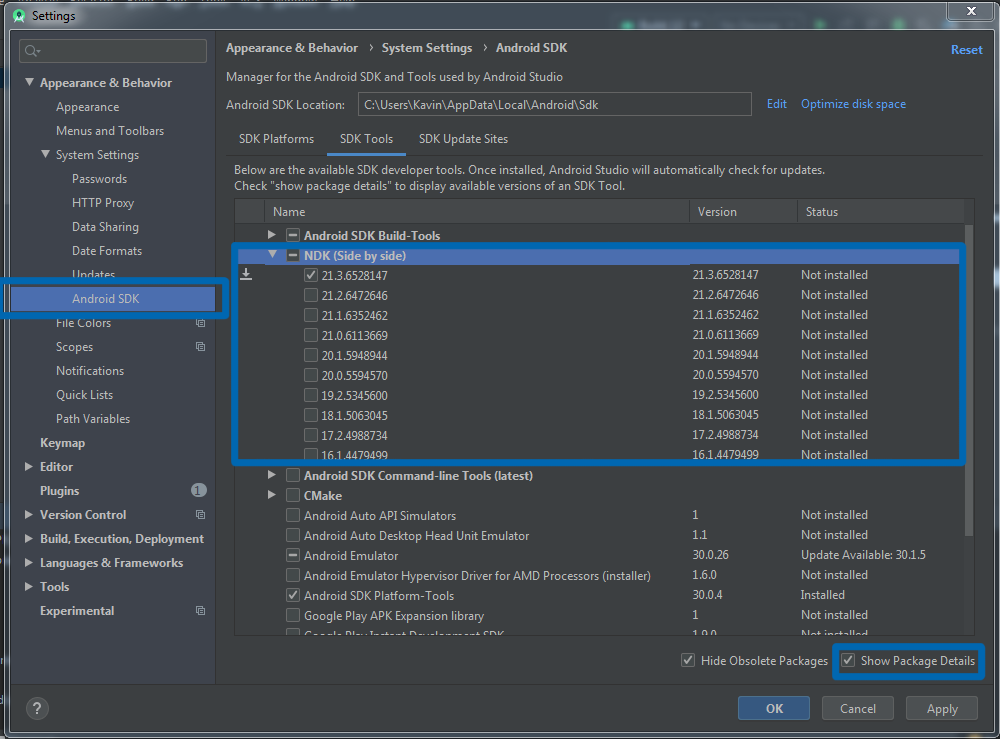Image resolution: width=1000 pixels, height=739 pixels.
Task: Uncheck NDK version 21.3.6528147
Action: pyautogui.click(x=311, y=275)
